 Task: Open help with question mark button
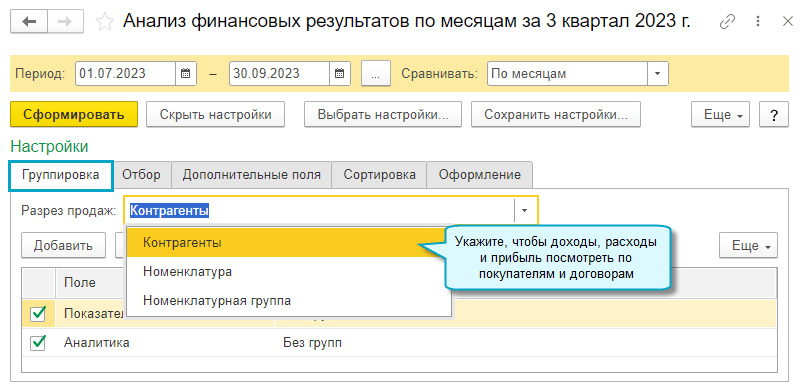pyautogui.click(x=774, y=115)
